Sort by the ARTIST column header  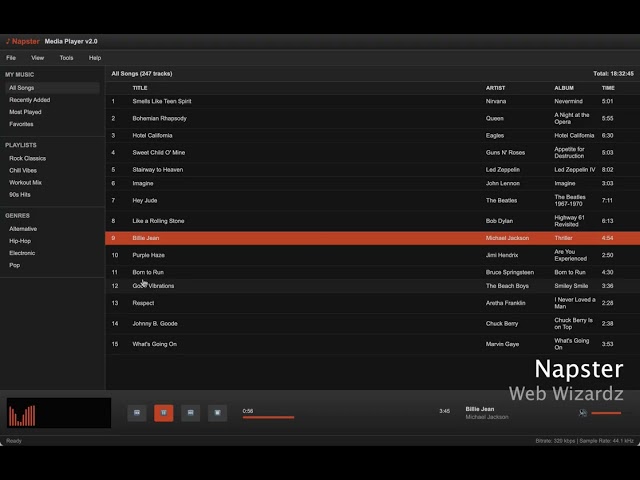point(495,88)
